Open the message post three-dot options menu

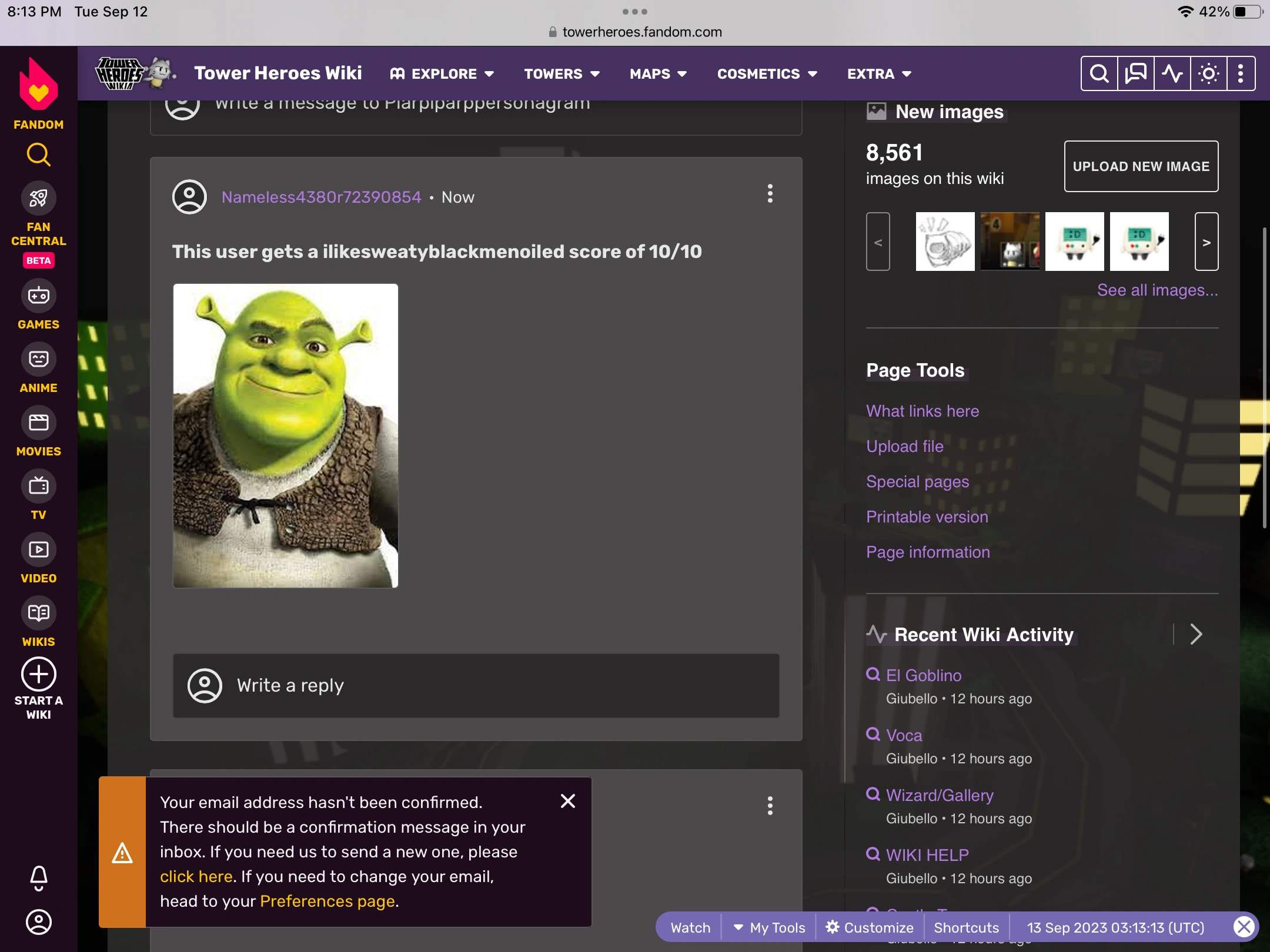(770, 193)
